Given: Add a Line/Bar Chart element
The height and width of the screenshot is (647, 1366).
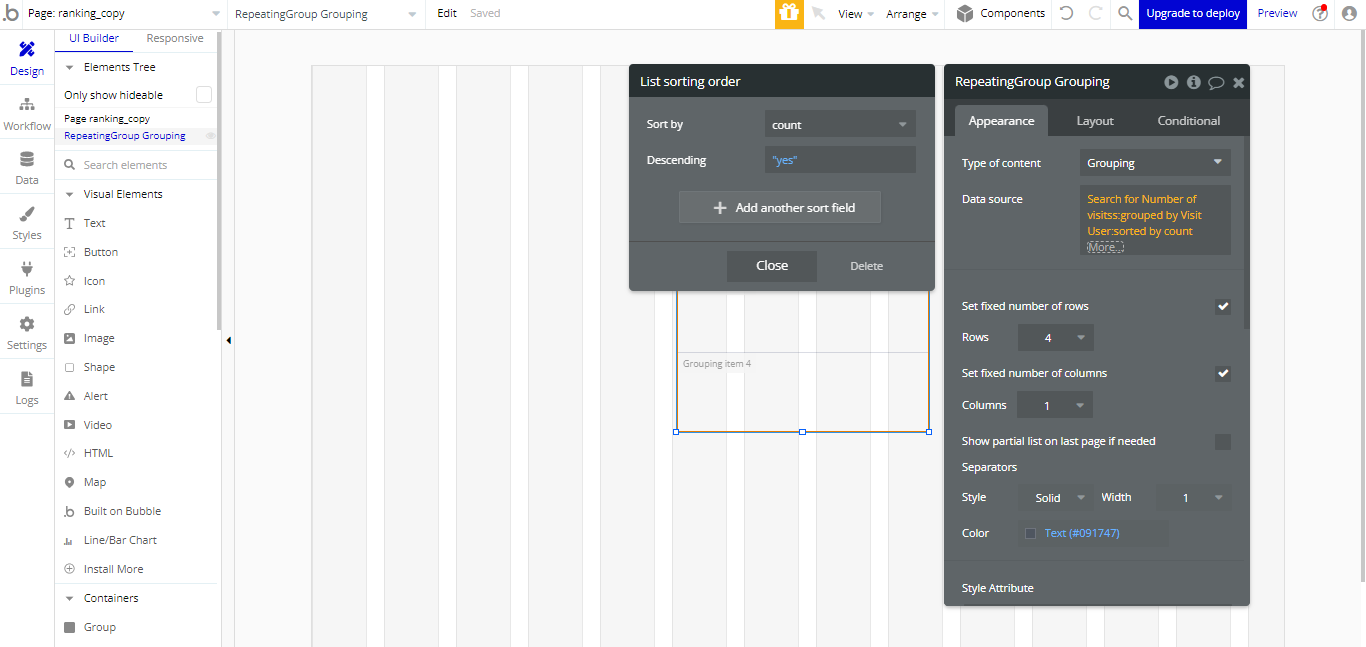Looking at the screenshot, I should click(120, 540).
